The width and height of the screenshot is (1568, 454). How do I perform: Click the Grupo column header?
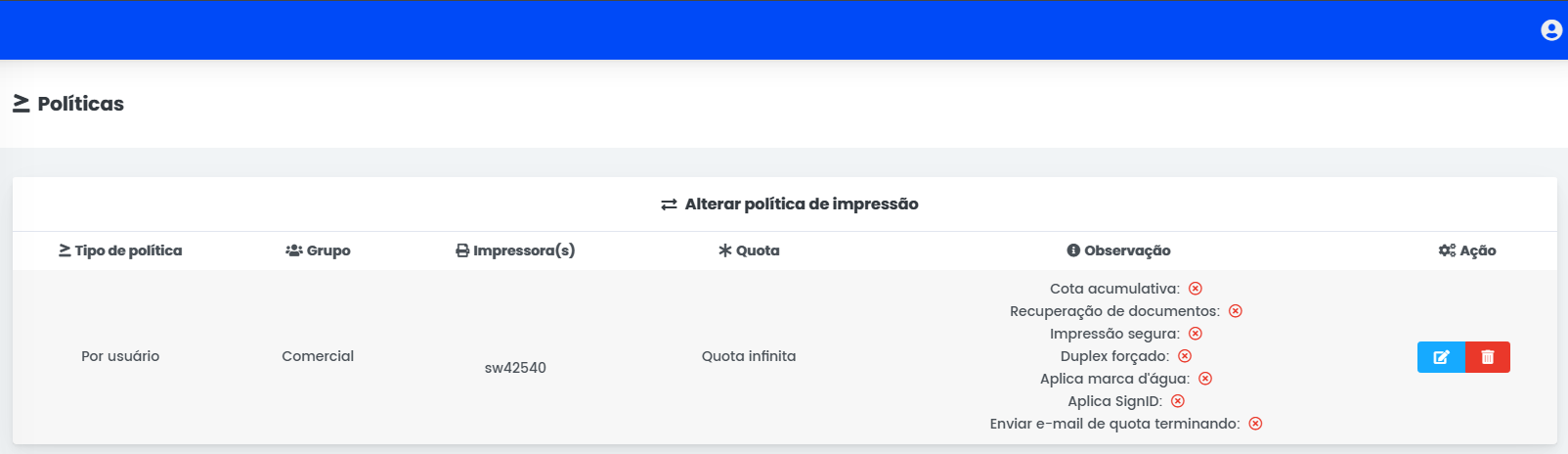click(x=318, y=250)
